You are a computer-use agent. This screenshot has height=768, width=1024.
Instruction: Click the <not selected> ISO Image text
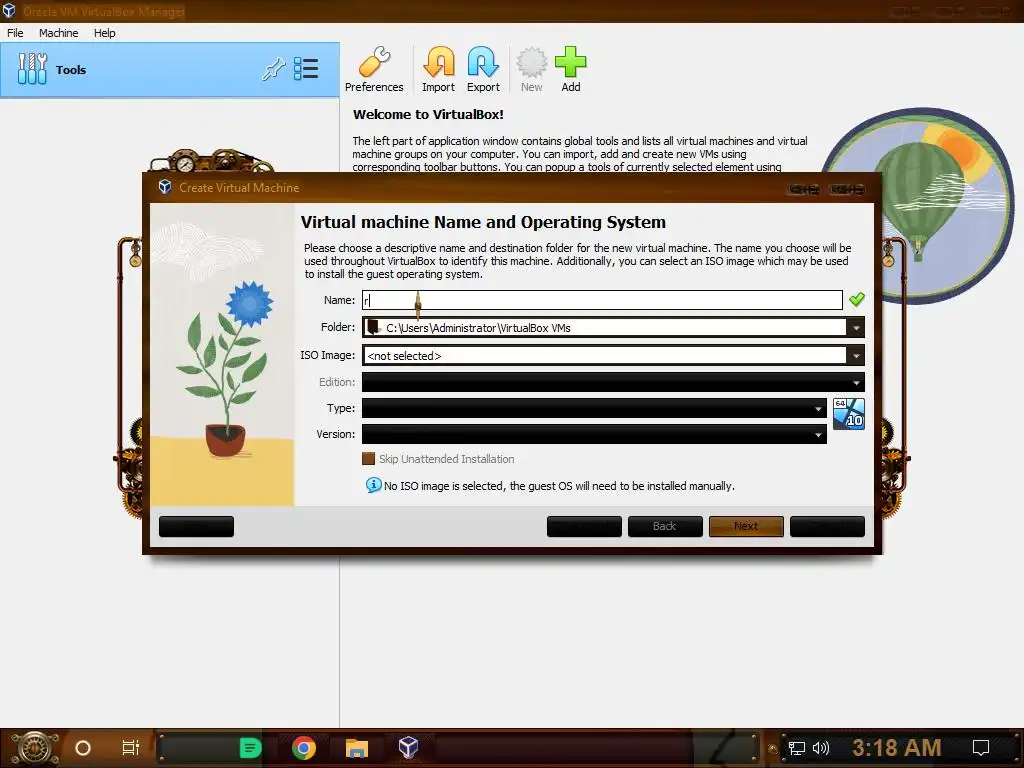click(404, 356)
